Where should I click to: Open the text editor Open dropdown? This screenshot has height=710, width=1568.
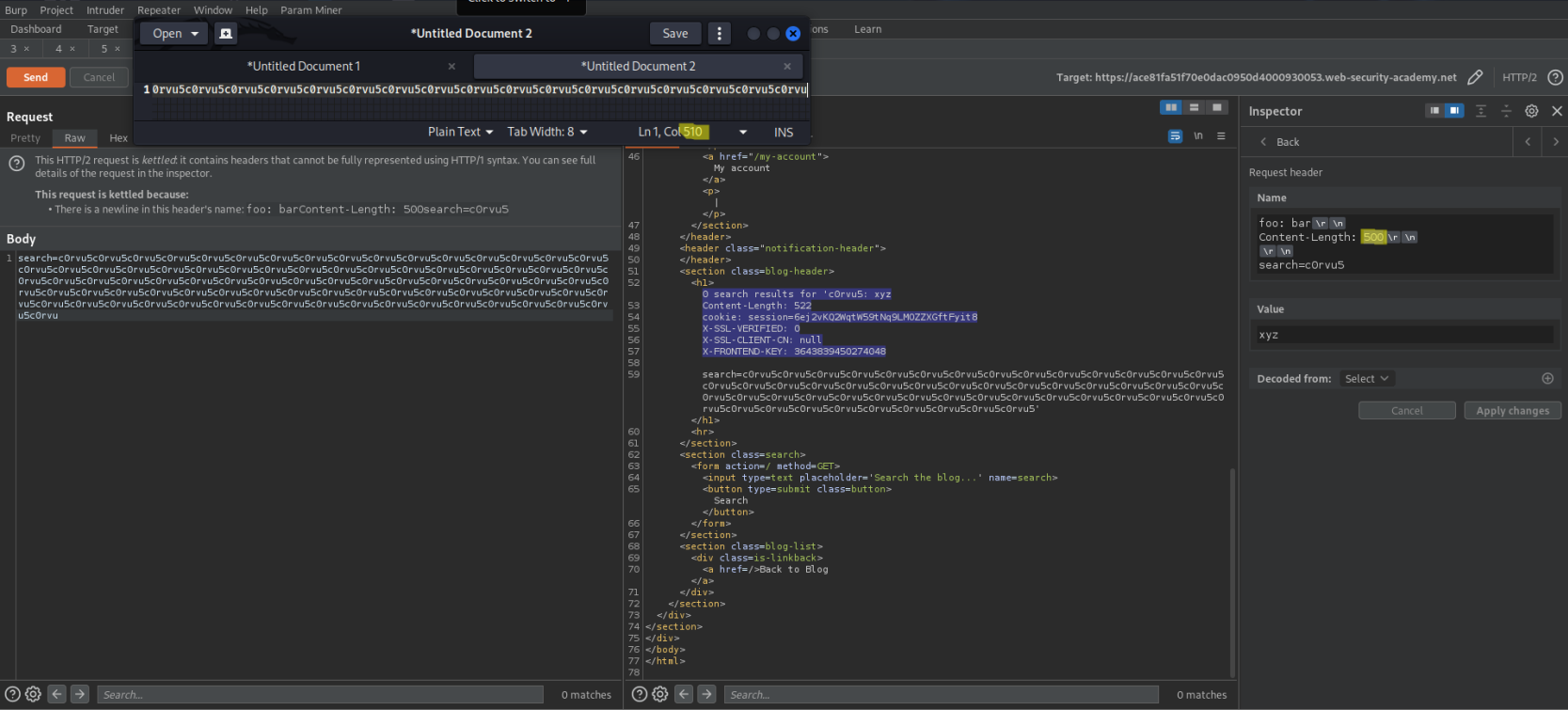point(175,33)
